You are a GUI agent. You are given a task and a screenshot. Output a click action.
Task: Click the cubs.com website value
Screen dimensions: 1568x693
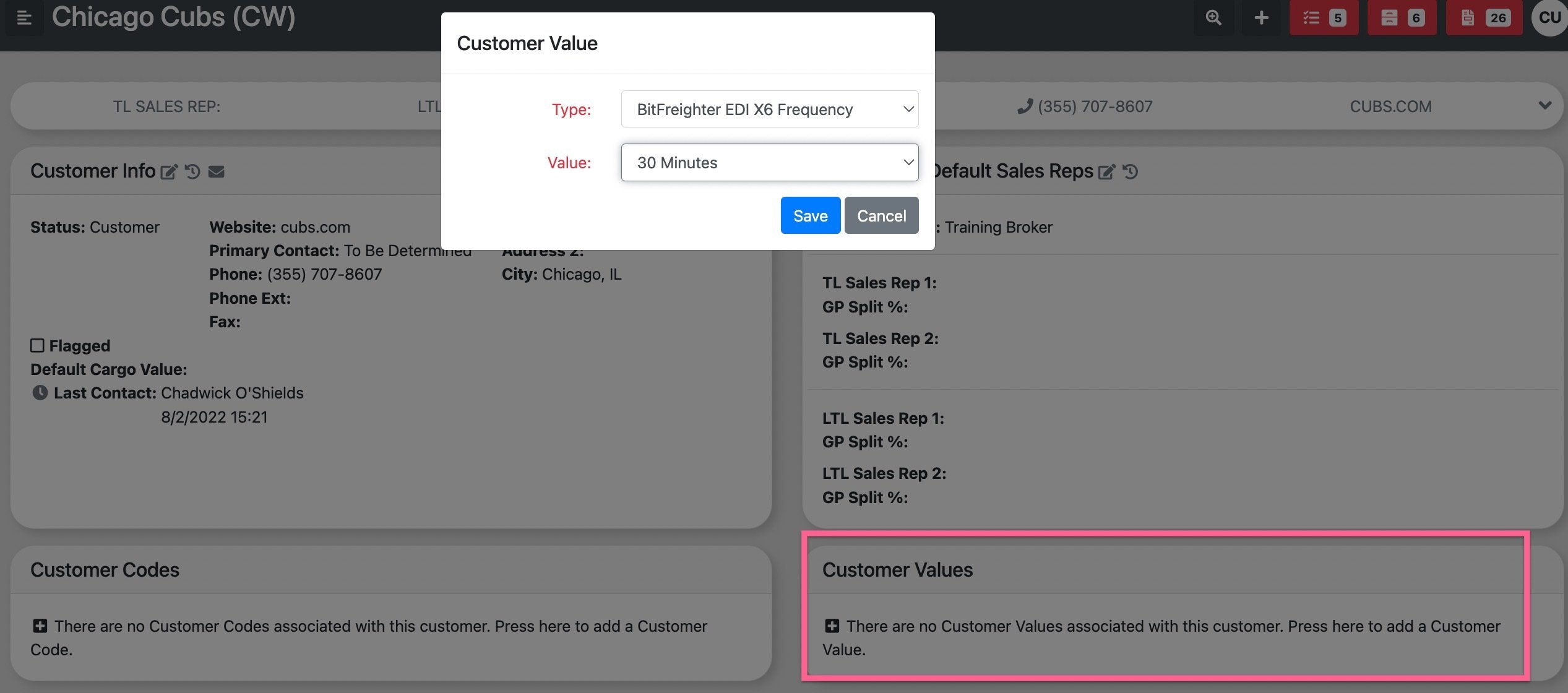click(x=315, y=227)
